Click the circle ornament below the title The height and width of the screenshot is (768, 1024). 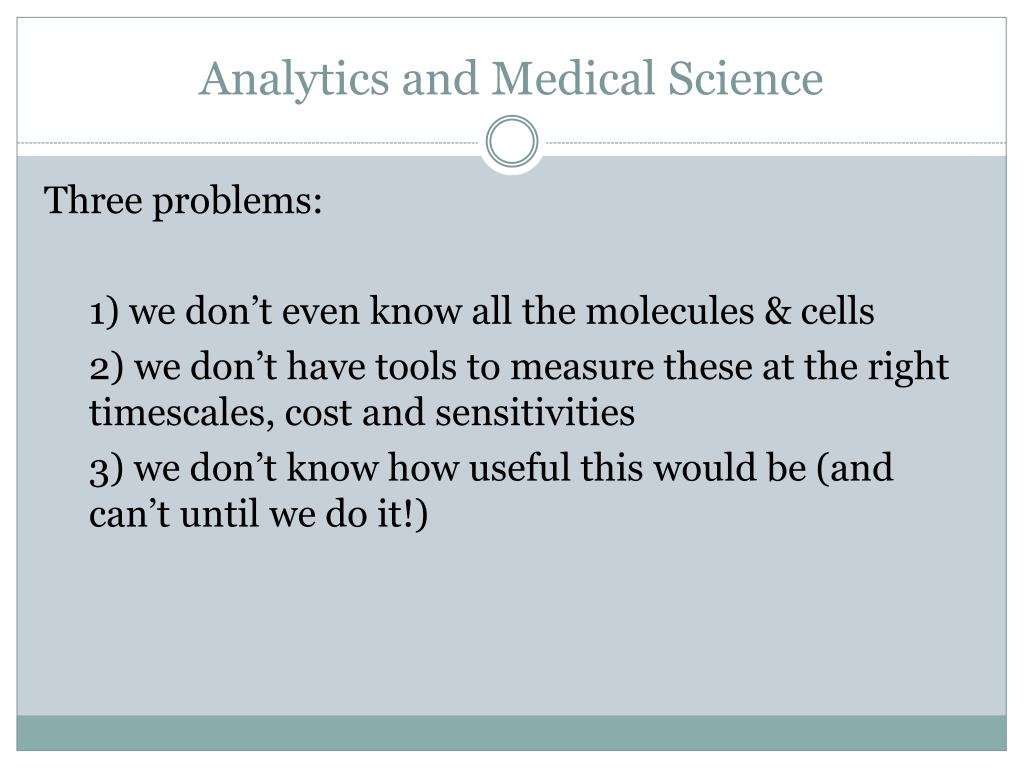[512, 141]
